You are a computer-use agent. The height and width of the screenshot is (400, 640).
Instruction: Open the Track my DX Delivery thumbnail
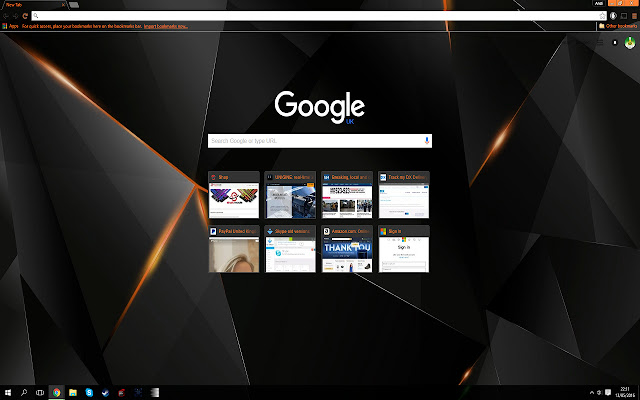click(404, 195)
